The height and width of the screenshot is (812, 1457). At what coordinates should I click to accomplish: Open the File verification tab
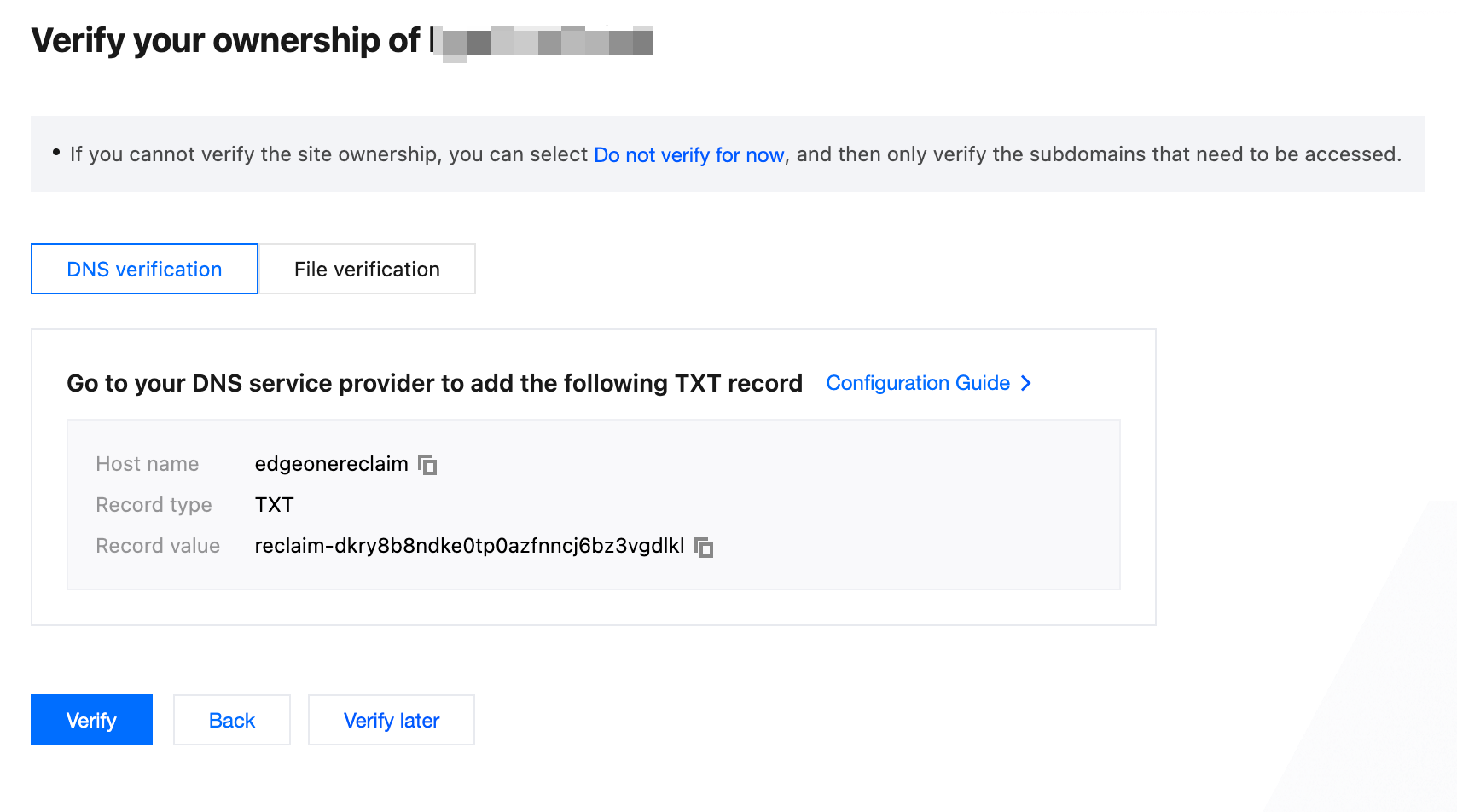[367, 269]
